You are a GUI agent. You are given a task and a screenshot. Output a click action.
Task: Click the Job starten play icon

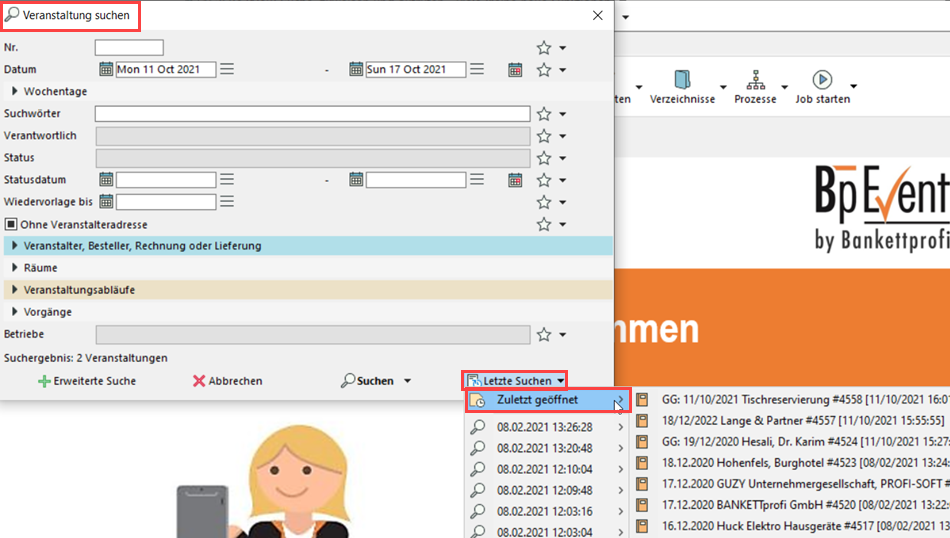pos(822,80)
